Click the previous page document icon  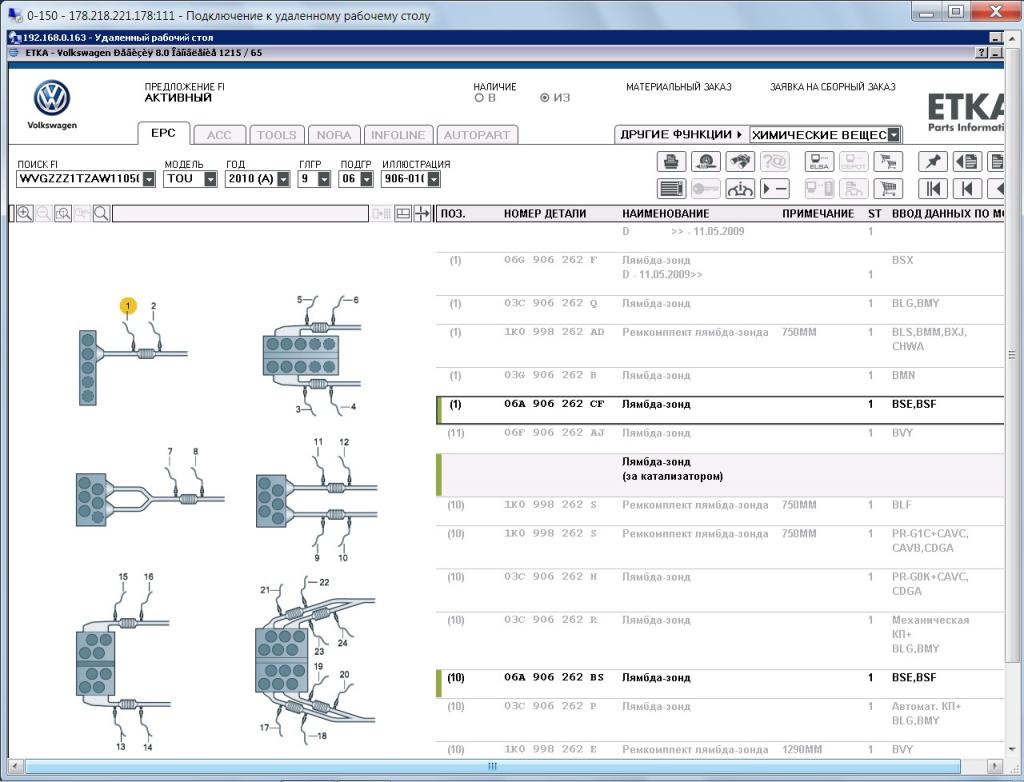[967, 161]
